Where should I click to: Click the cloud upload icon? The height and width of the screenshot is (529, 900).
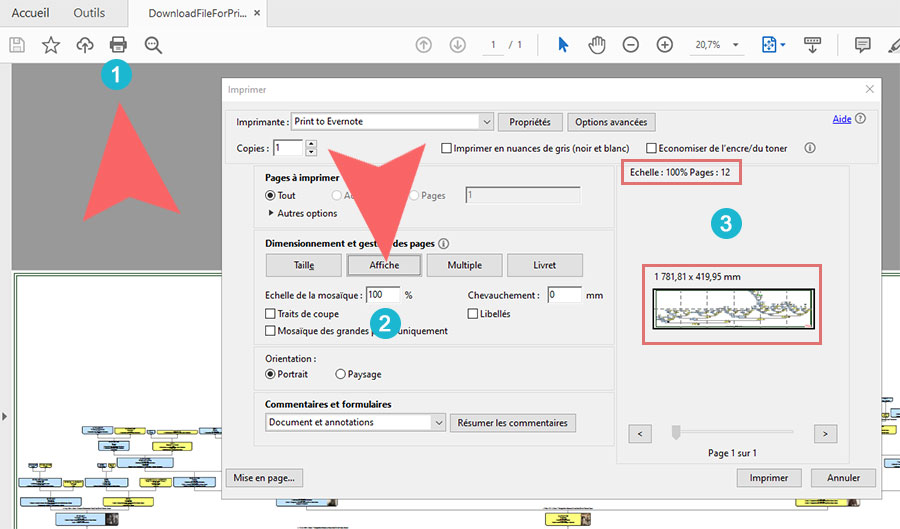click(85, 45)
